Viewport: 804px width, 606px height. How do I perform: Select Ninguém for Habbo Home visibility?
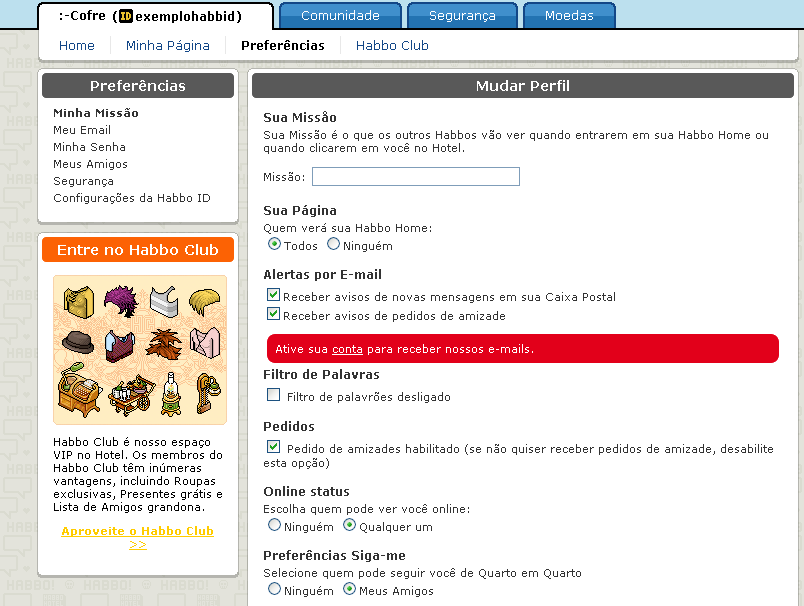click(x=333, y=244)
